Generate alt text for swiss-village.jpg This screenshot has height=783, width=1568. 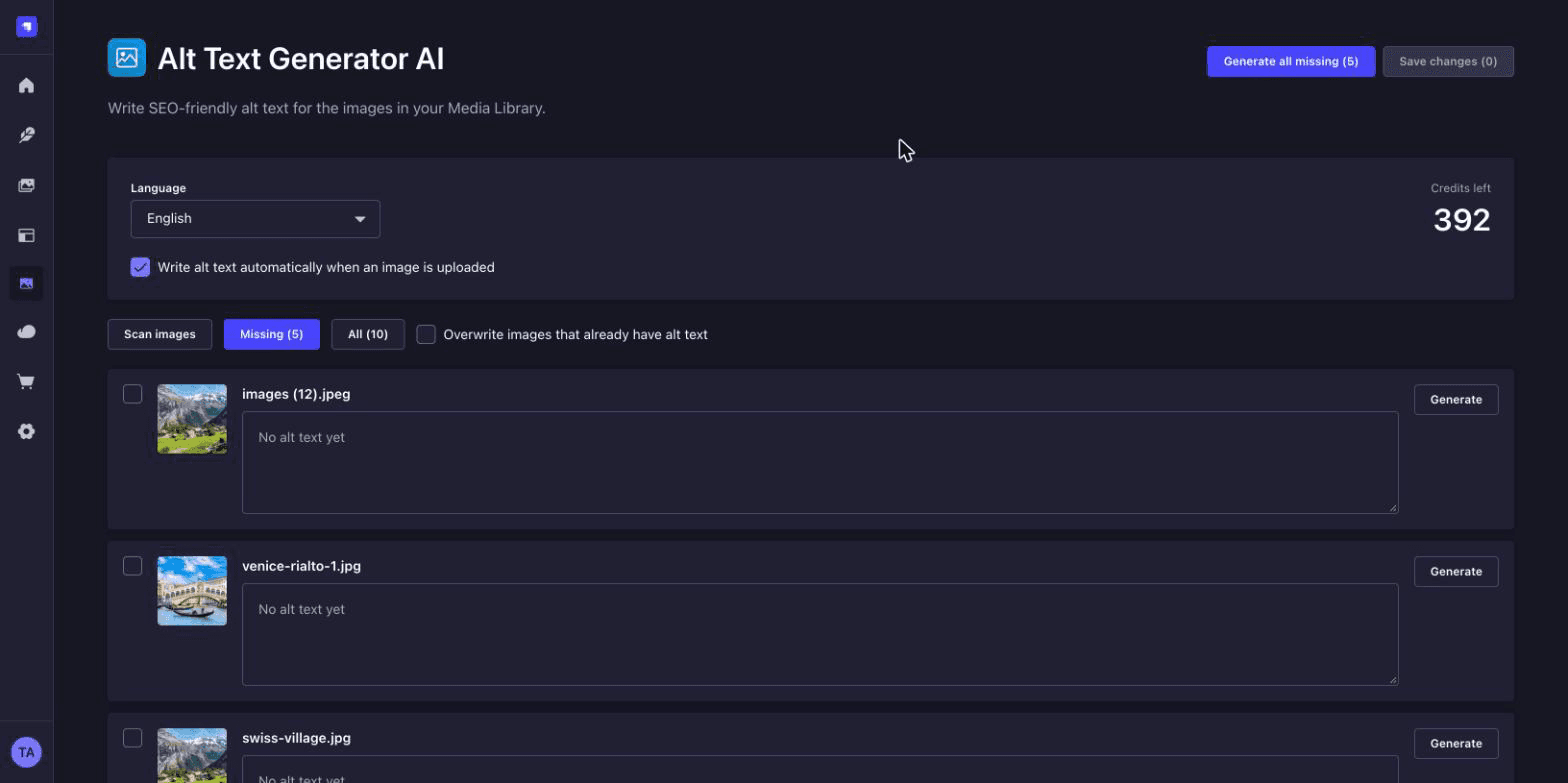click(1456, 743)
